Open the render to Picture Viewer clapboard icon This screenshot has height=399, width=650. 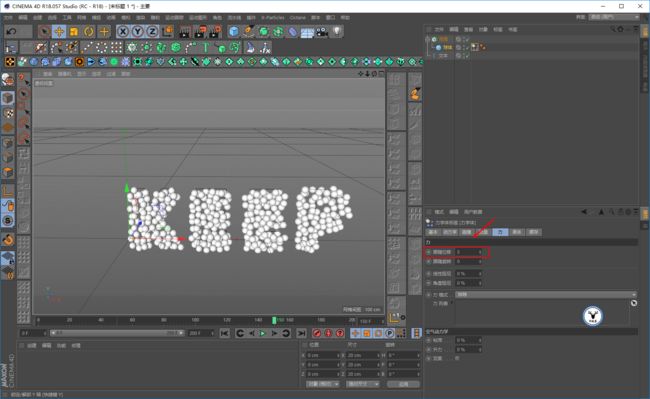(200, 31)
